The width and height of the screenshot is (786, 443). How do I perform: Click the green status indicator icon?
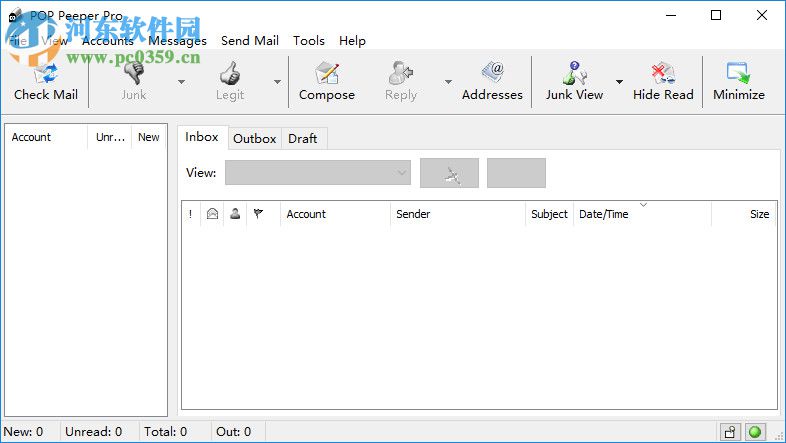pos(755,431)
